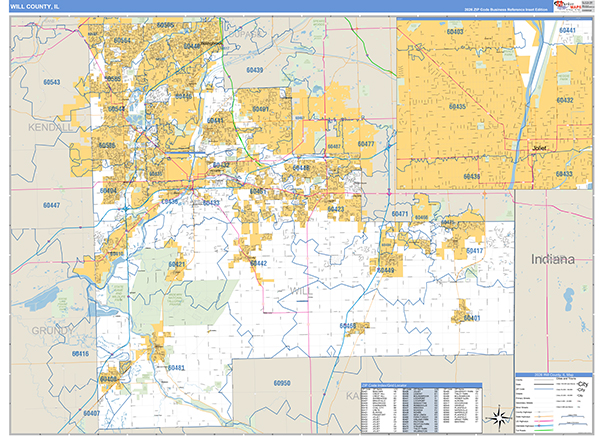Click the WILL COUNTY, IL title text
This screenshot has height=436, width=600.
(34, 7)
